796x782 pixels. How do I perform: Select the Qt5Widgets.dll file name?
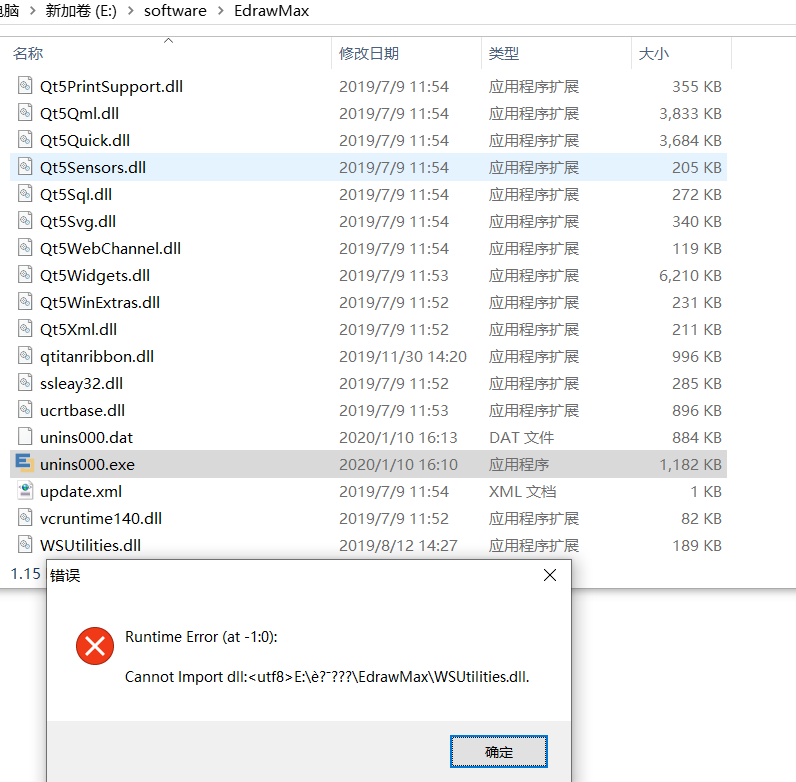[x=95, y=275]
